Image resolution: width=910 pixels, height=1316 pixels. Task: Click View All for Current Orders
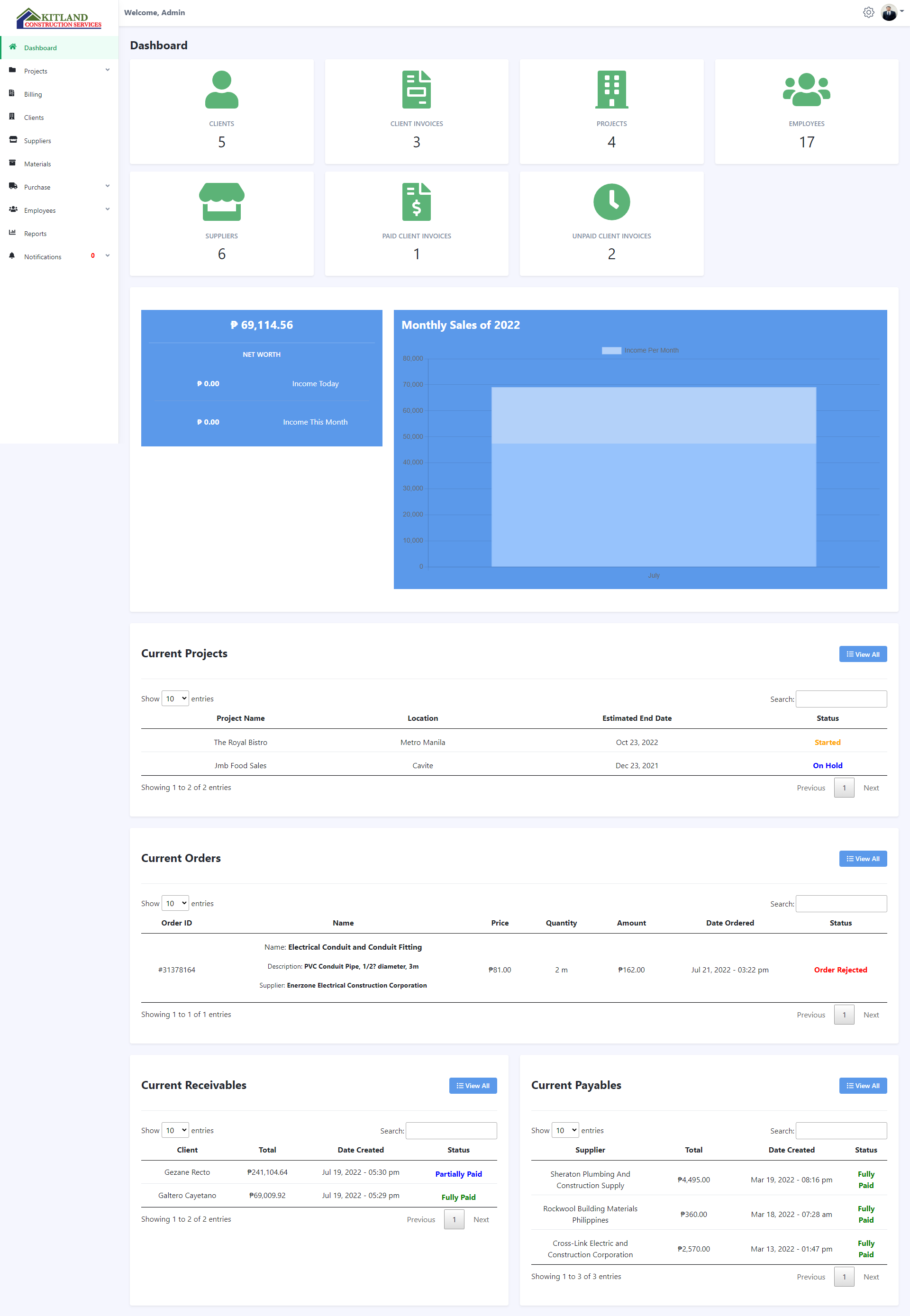(862, 858)
